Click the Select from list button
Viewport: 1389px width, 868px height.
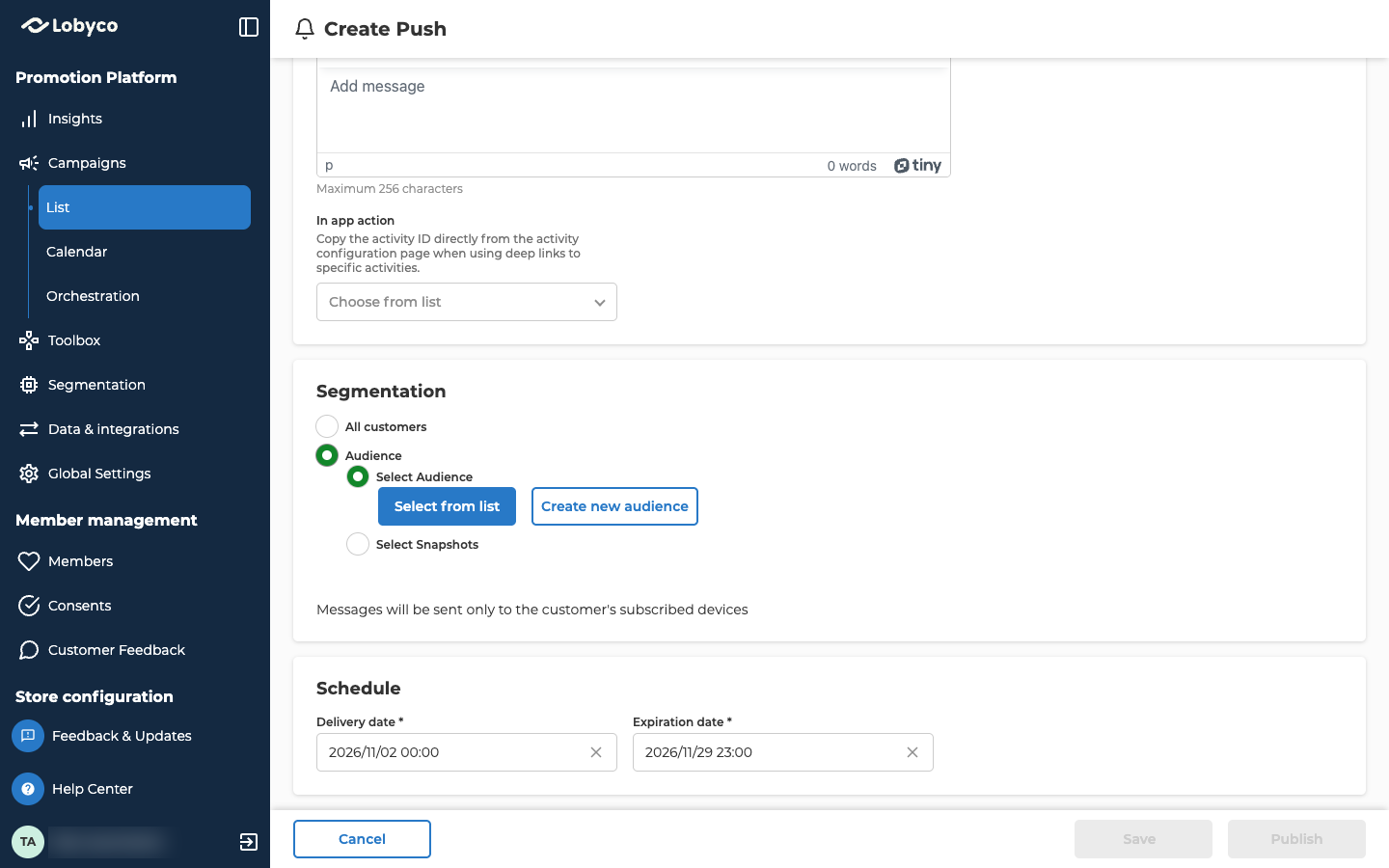pos(447,506)
